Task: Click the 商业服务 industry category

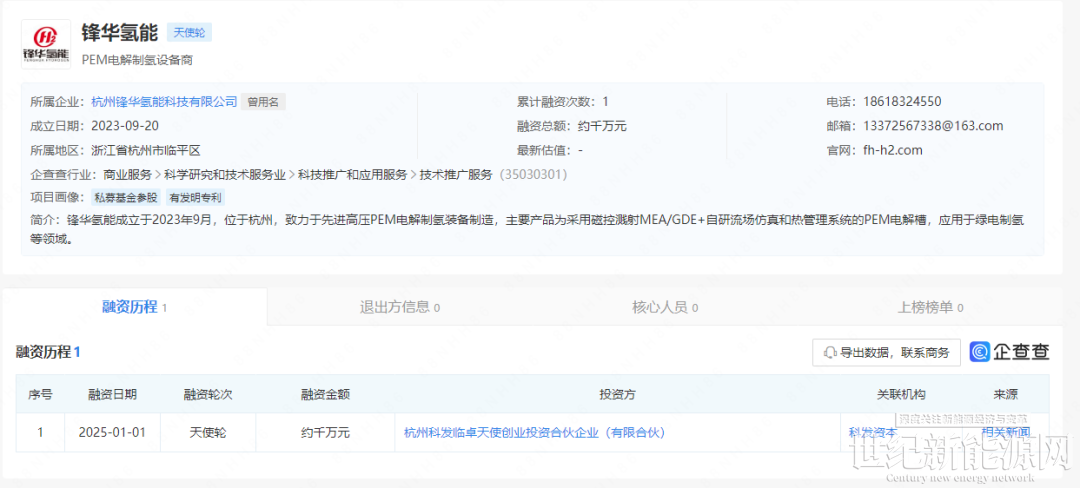Action: click(x=127, y=175)
